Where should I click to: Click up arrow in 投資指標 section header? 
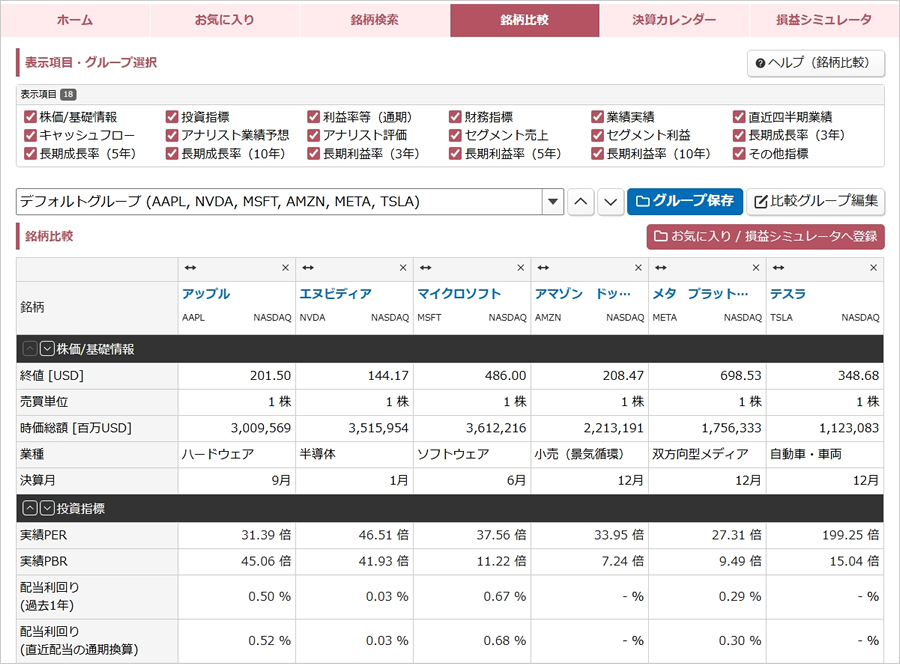pyautogui.click(x=30, y=508)
